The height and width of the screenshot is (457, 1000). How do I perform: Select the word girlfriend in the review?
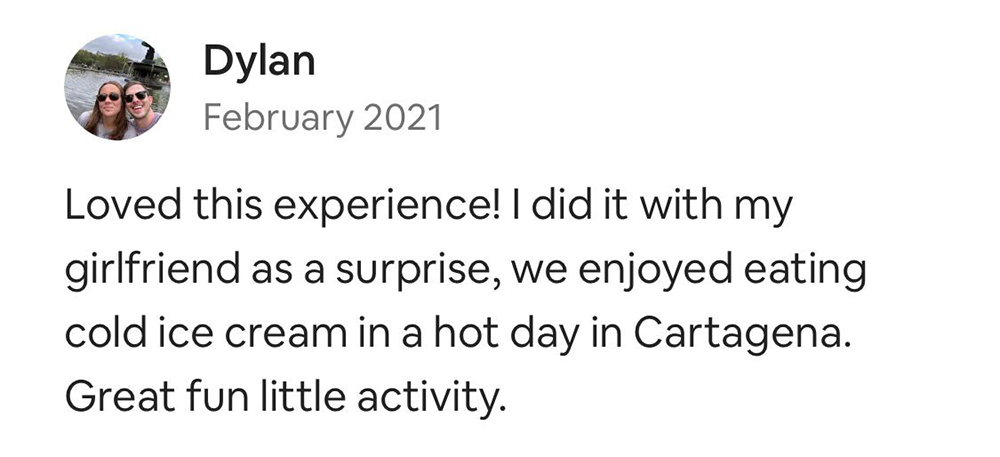pyautogui.click(x=152, y=270)
